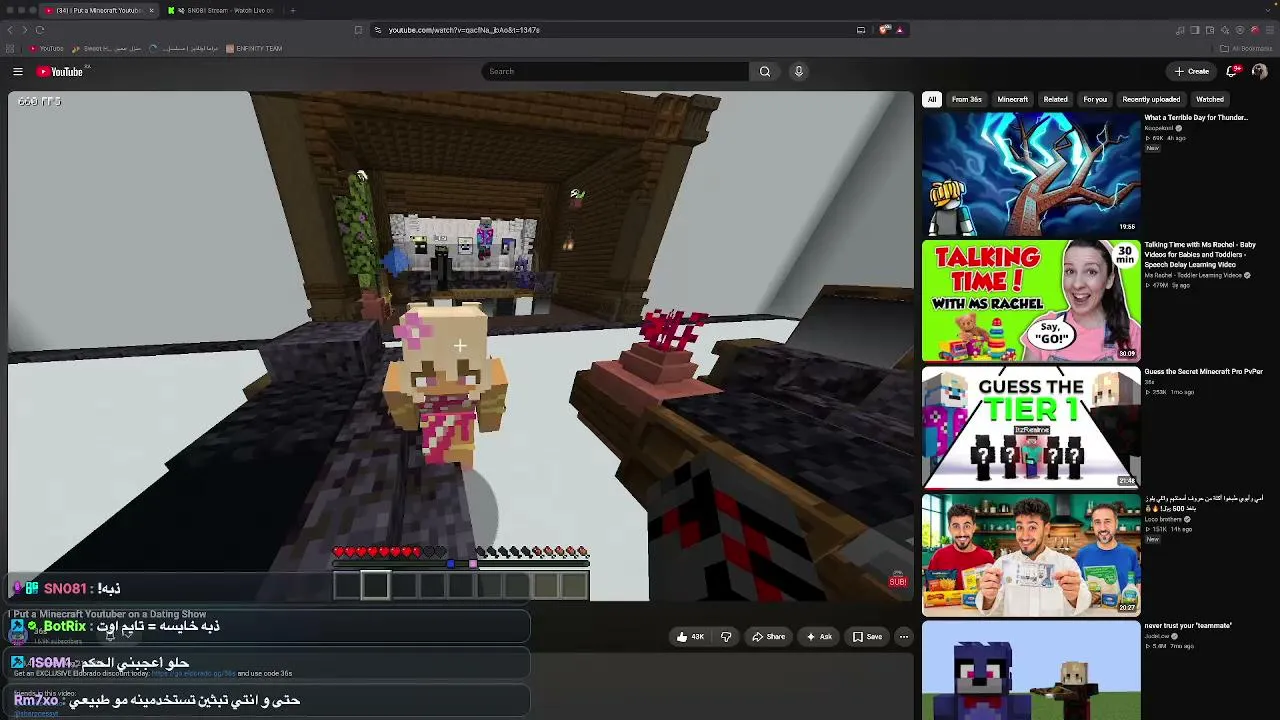The image size is (1280, 720).
Task: Reload the page in the browser
Action: [40, 30]
